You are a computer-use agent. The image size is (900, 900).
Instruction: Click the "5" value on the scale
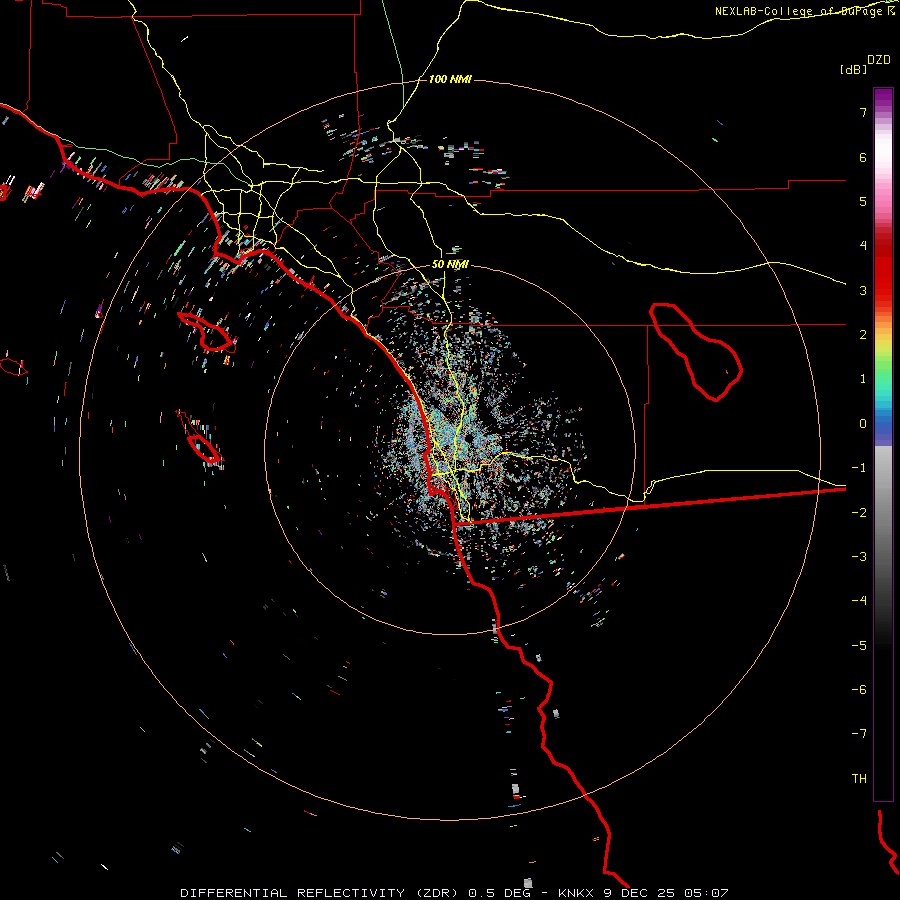coord(863,201)
